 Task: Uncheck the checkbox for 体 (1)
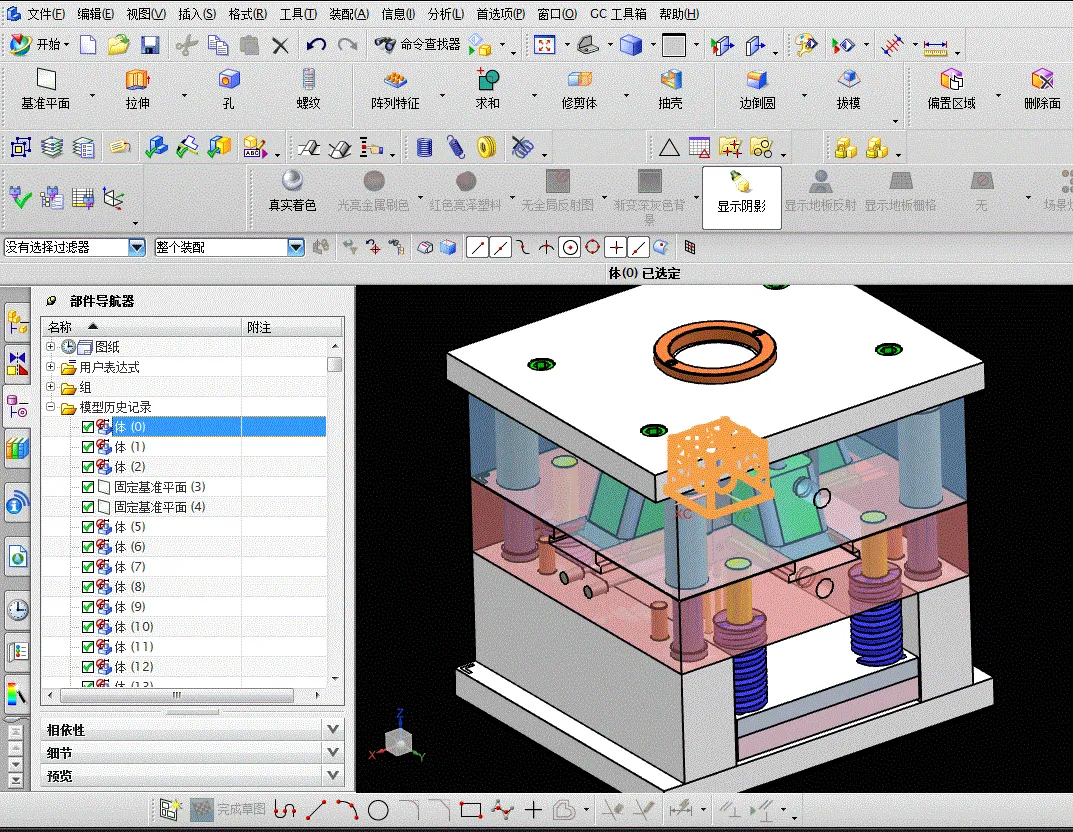pos(88,447)
